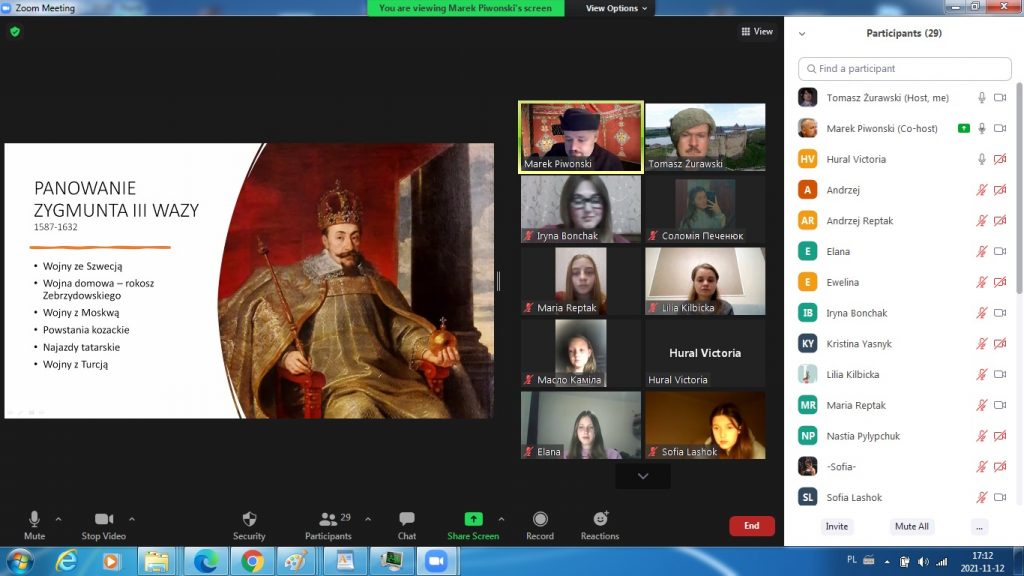
Task: Open the Reactions menu
Action: tap(600, 519)
